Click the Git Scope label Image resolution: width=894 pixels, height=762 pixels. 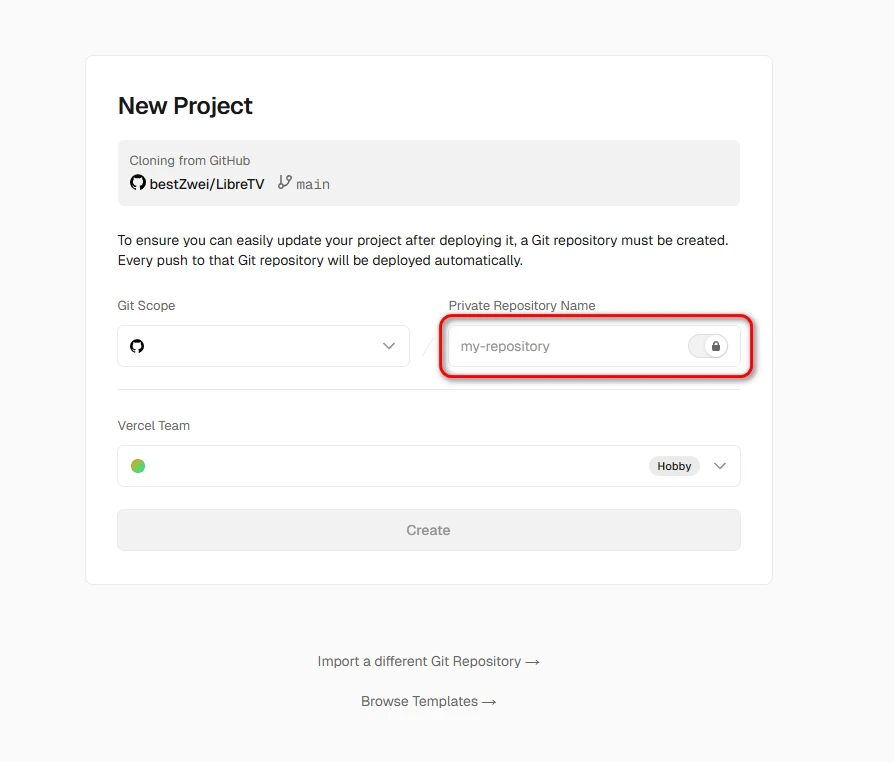coord(146,305)
